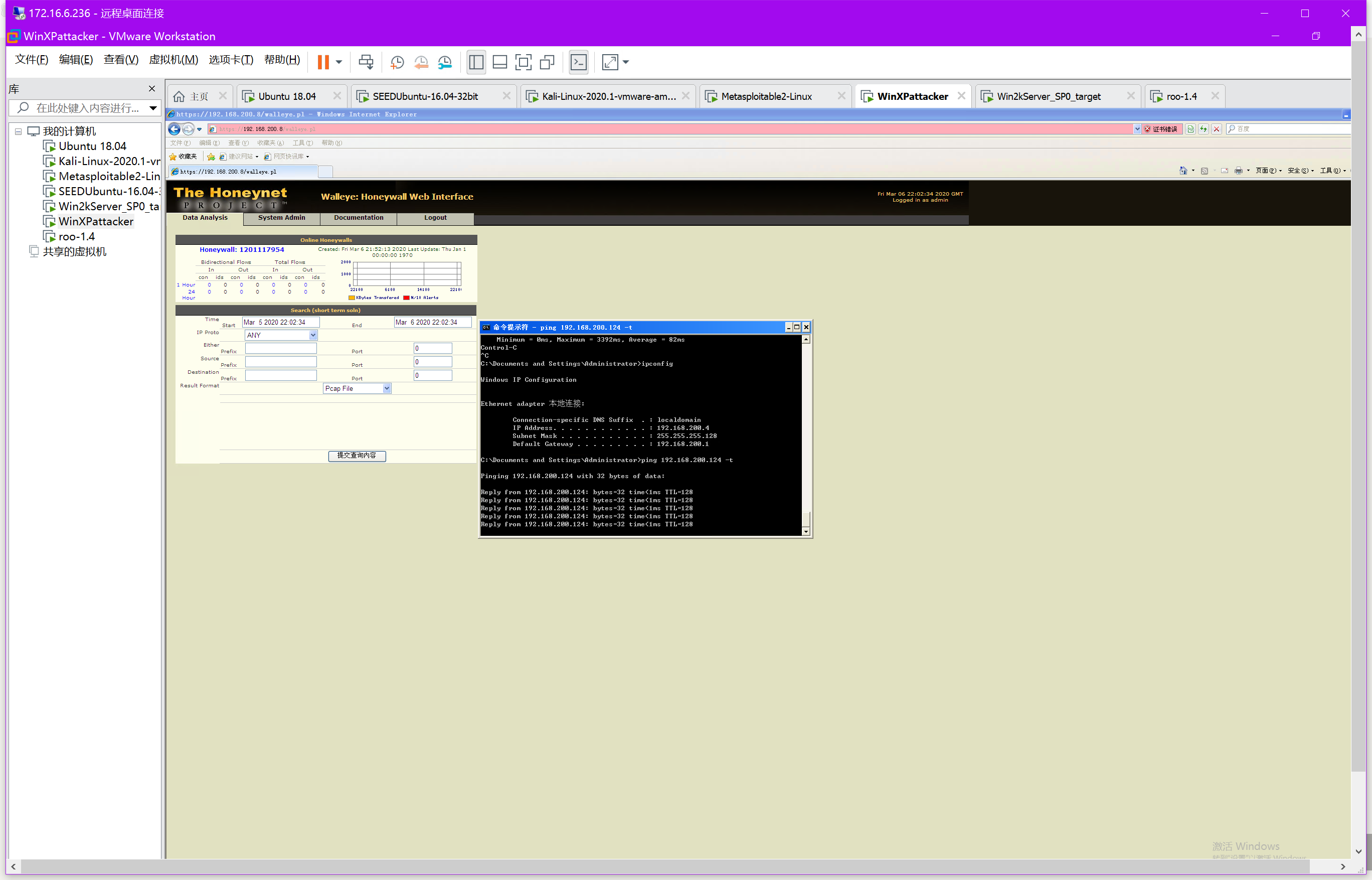Open the 帮助(H) menu in VMware
The width and height of the screenshot is (1372, 880).
(x=282, y=59)
